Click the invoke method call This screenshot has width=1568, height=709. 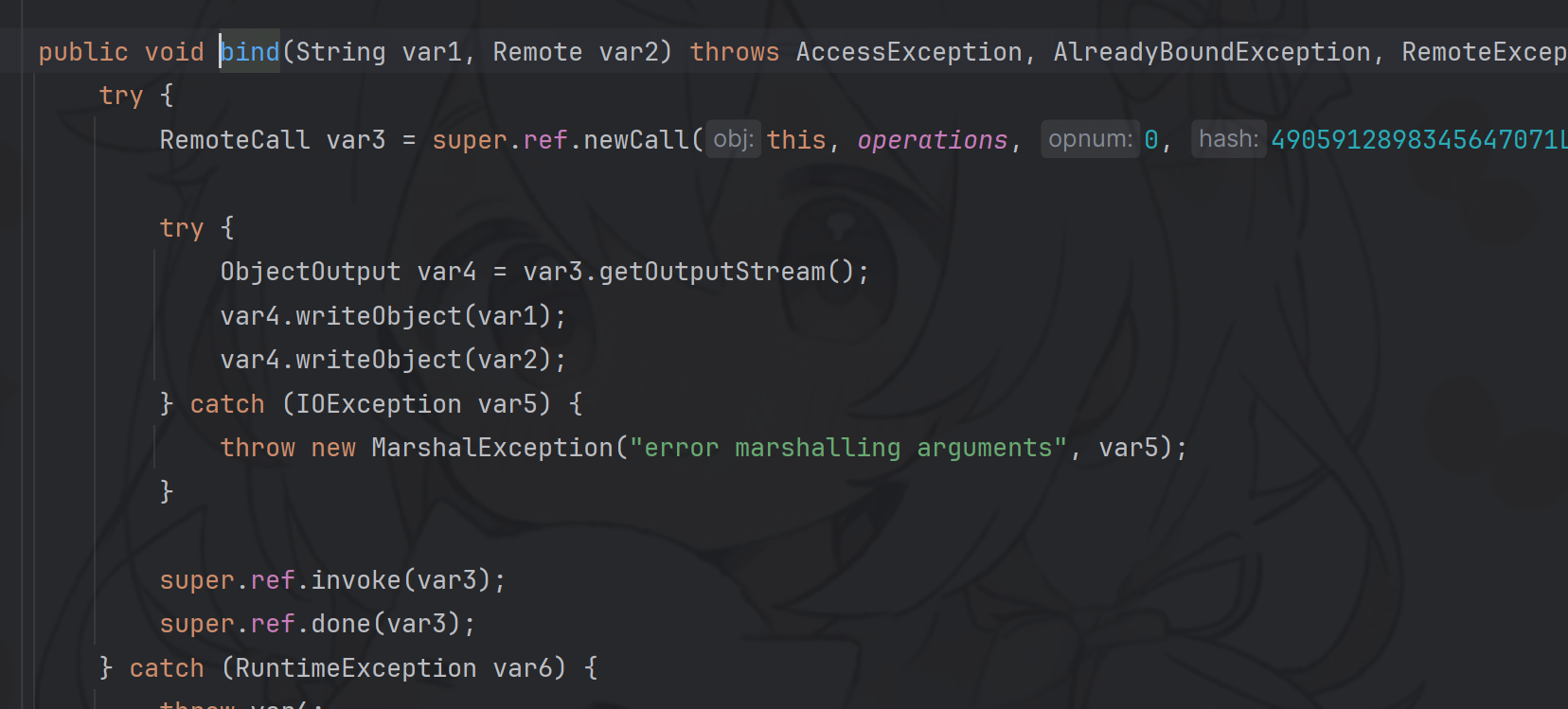click(355, 580)
